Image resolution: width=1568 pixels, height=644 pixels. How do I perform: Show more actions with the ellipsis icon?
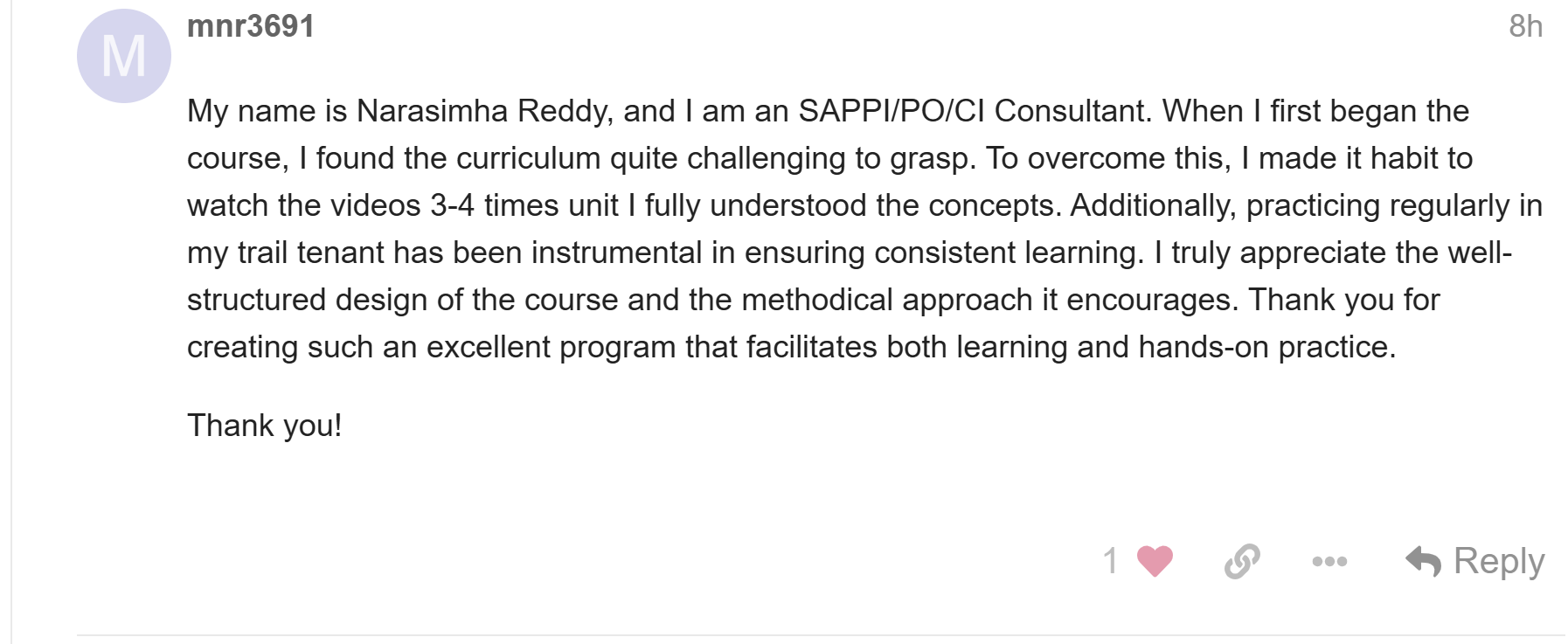pos(1329,561)
